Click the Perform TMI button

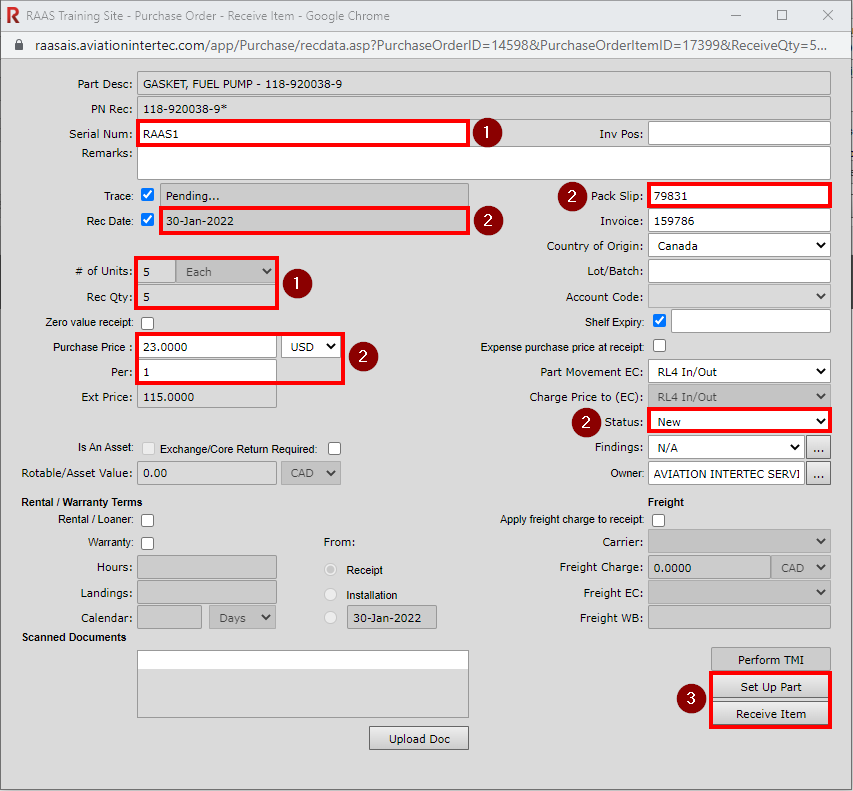tap(770, 660)
